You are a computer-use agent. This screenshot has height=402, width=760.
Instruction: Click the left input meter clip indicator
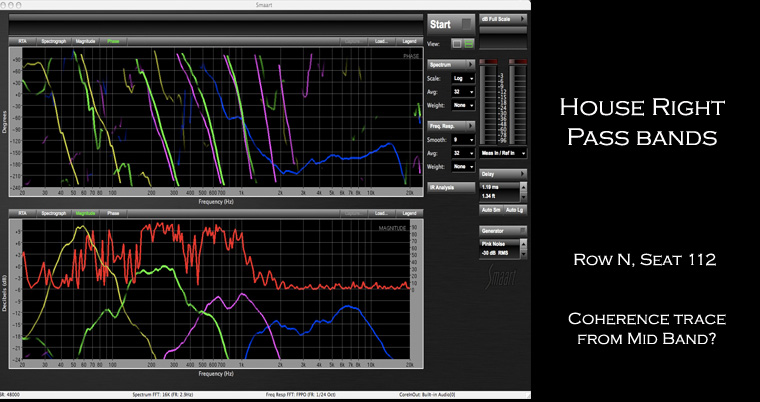click(x=488, y=62)
